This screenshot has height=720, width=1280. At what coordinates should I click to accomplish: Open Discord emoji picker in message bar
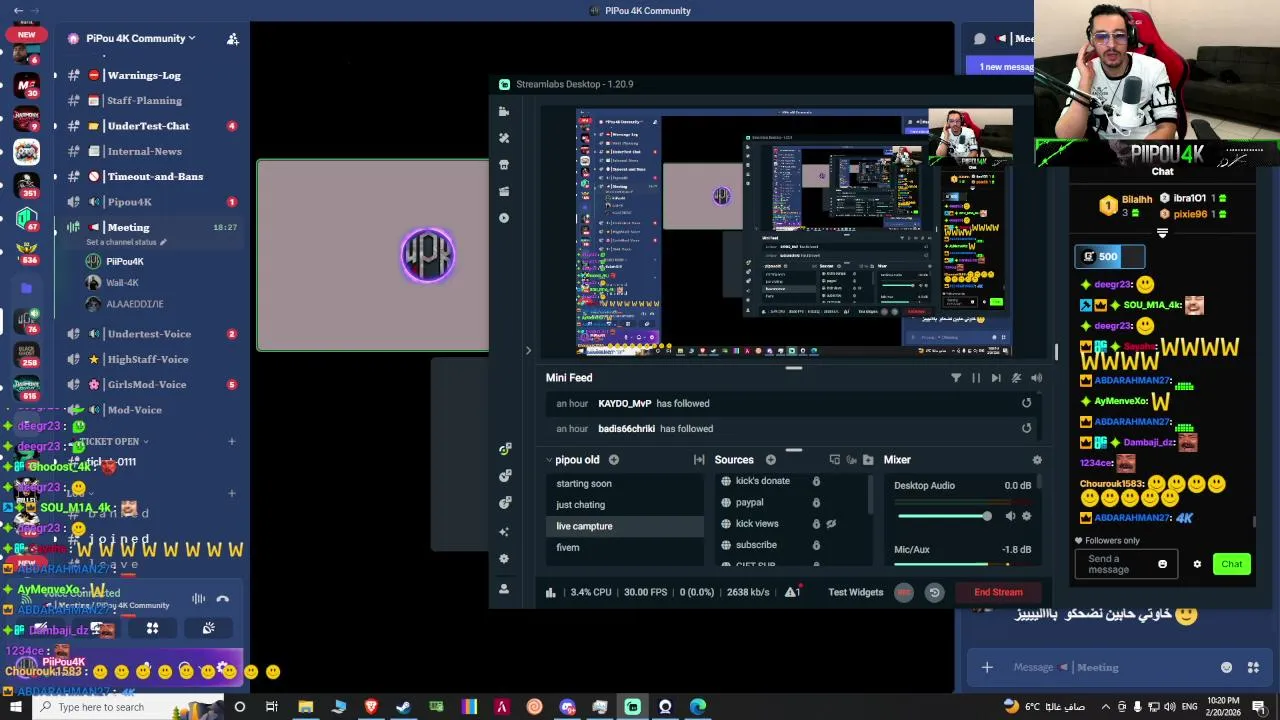coord(1226,667)
